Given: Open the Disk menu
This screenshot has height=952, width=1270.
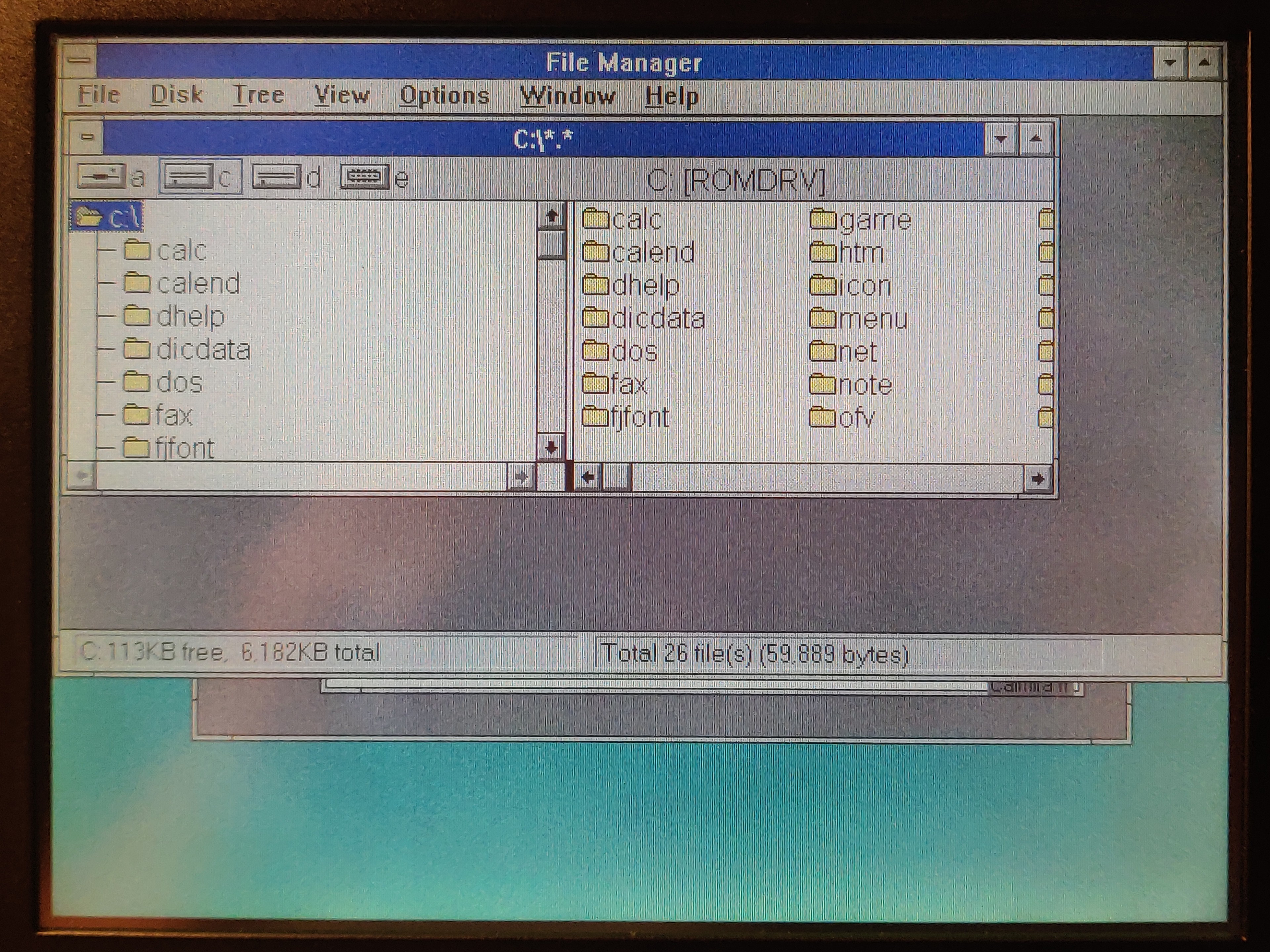Looking at the screenshot, I should click(176, 94).
